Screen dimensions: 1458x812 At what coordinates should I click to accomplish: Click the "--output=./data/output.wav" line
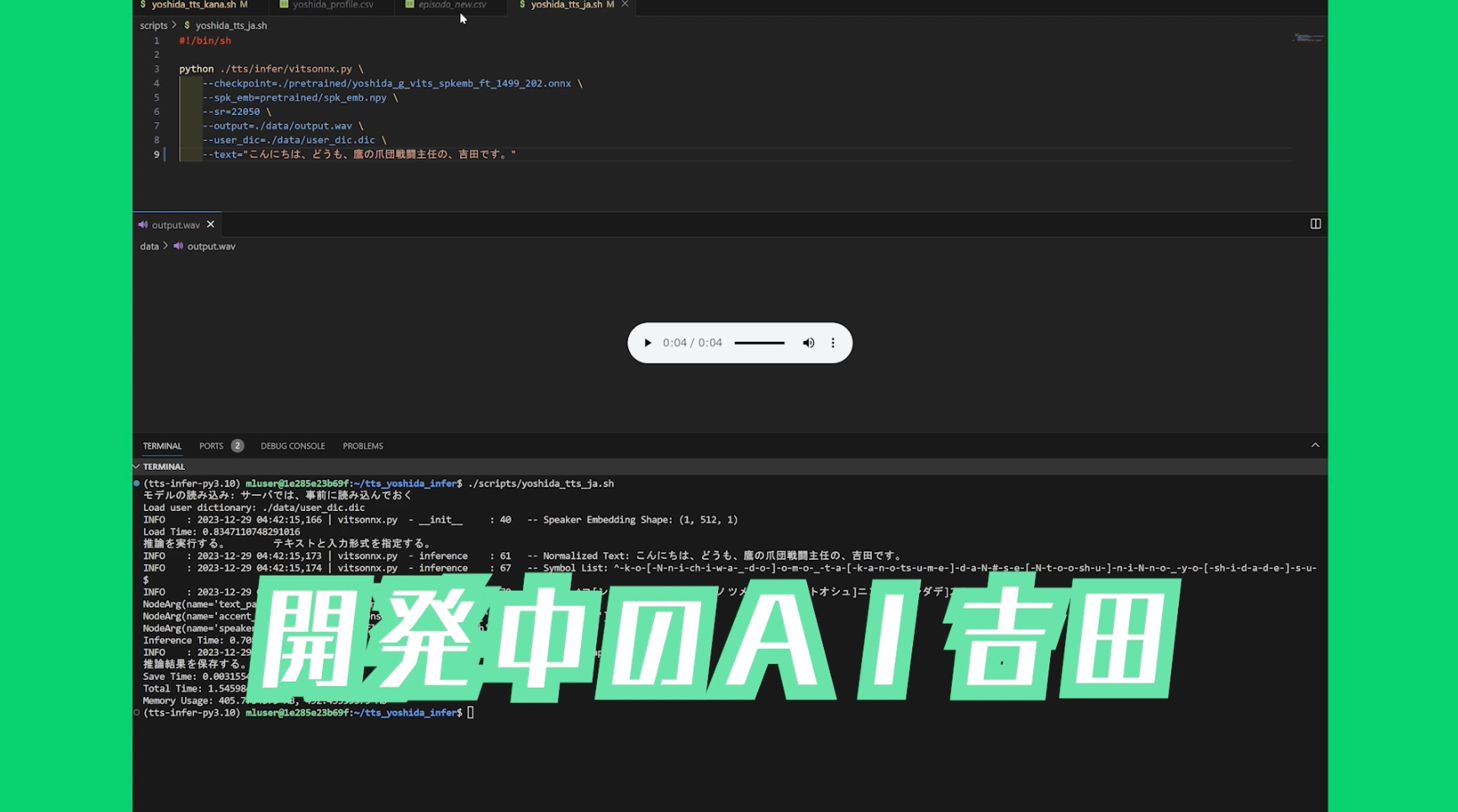(283, 126)
